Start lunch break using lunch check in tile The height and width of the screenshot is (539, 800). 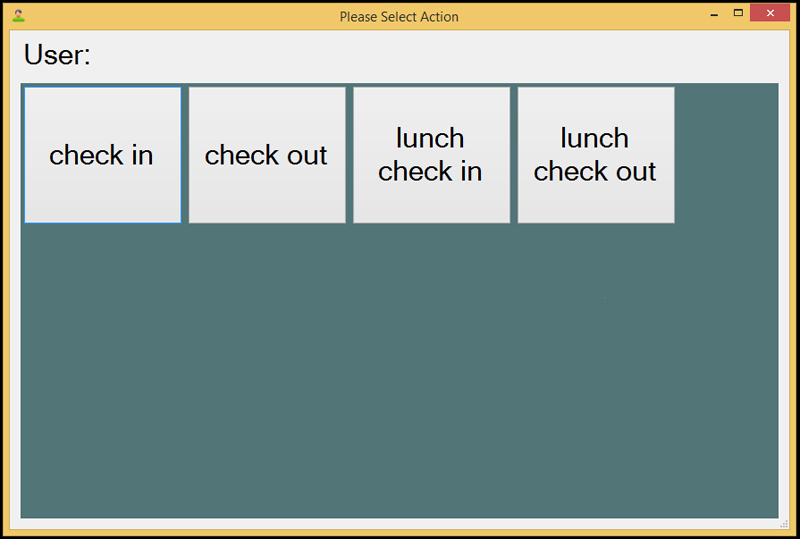(431, 155)
